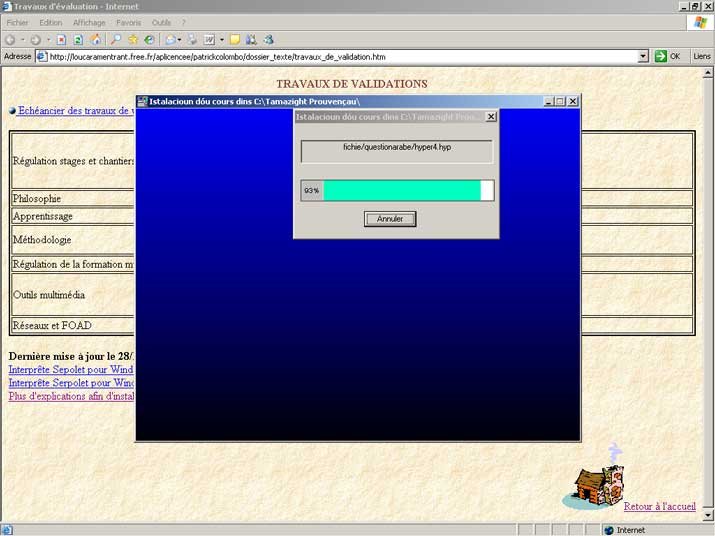Click the page icon in the address bar
Viewport: 715px width, 536px height.
pos(41,57)
